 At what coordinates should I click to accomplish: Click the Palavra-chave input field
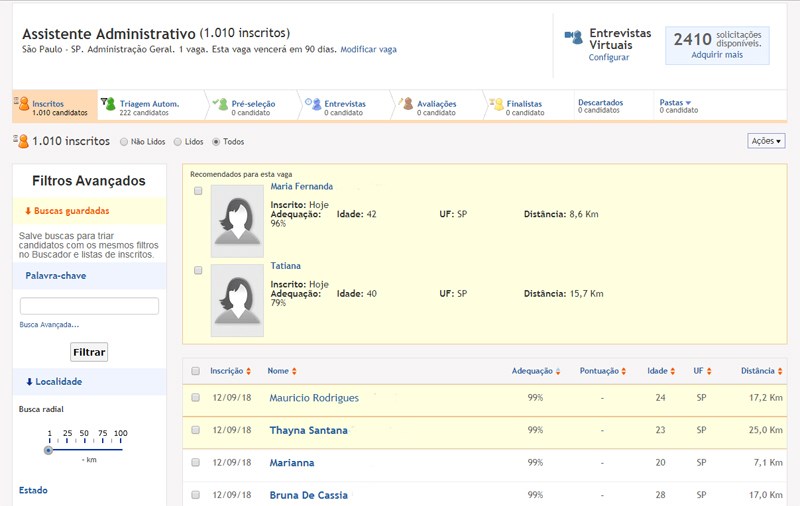tap(89, 306)
